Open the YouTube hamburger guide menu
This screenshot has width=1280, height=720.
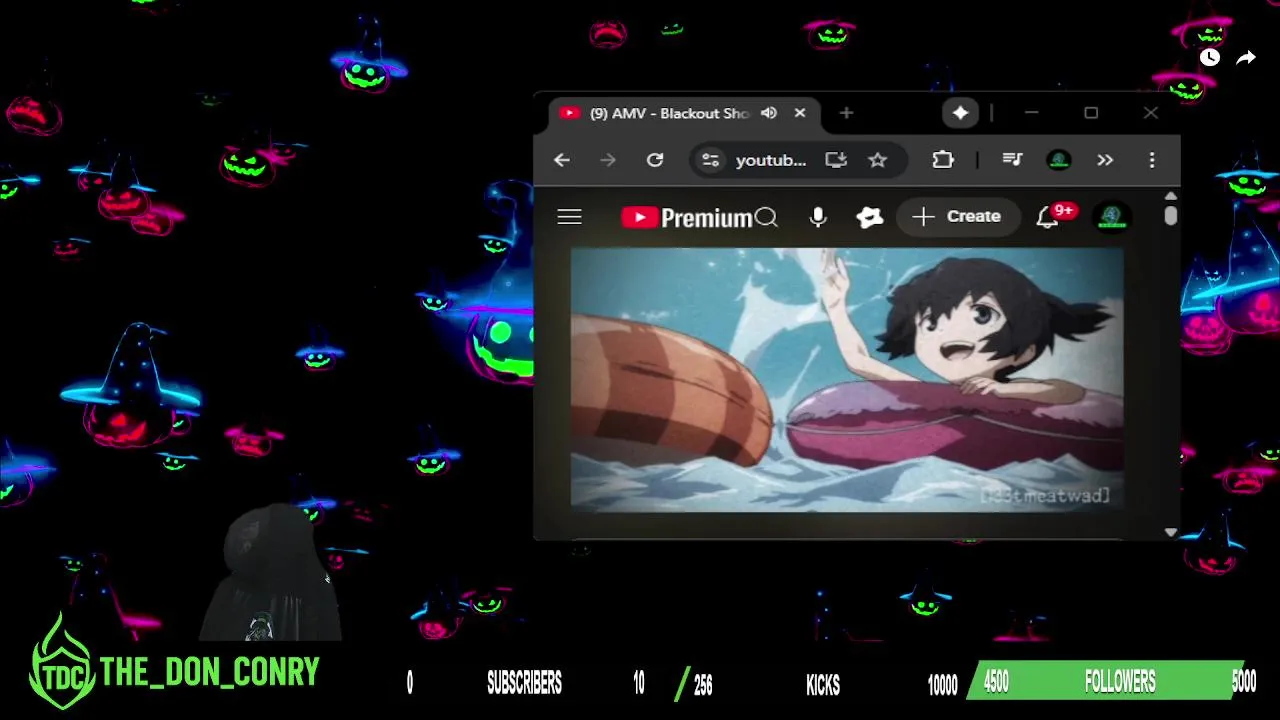[569, 217]
